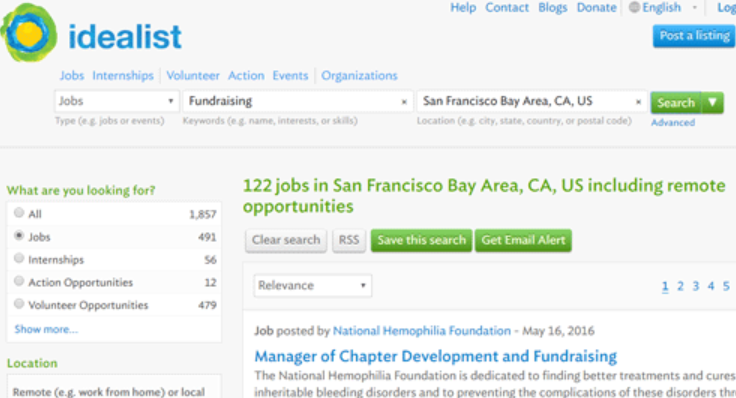Open the Help link
This screenshot has width=736, height=398.
(463, 8)
